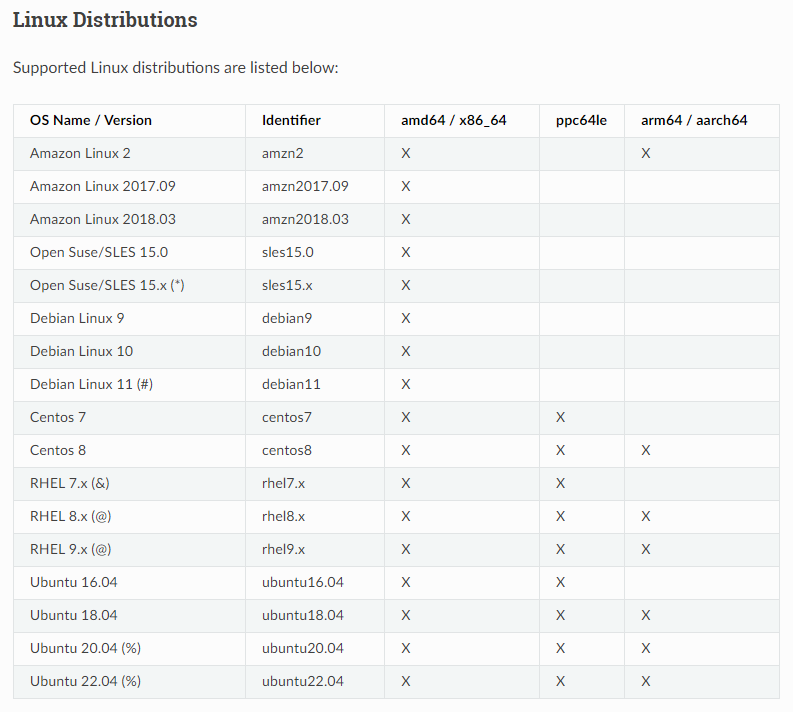Click the arm64 X mark in Centos 8 row
Screen dimensions: 793x712
pyautogui.click(x=646, y=450)
